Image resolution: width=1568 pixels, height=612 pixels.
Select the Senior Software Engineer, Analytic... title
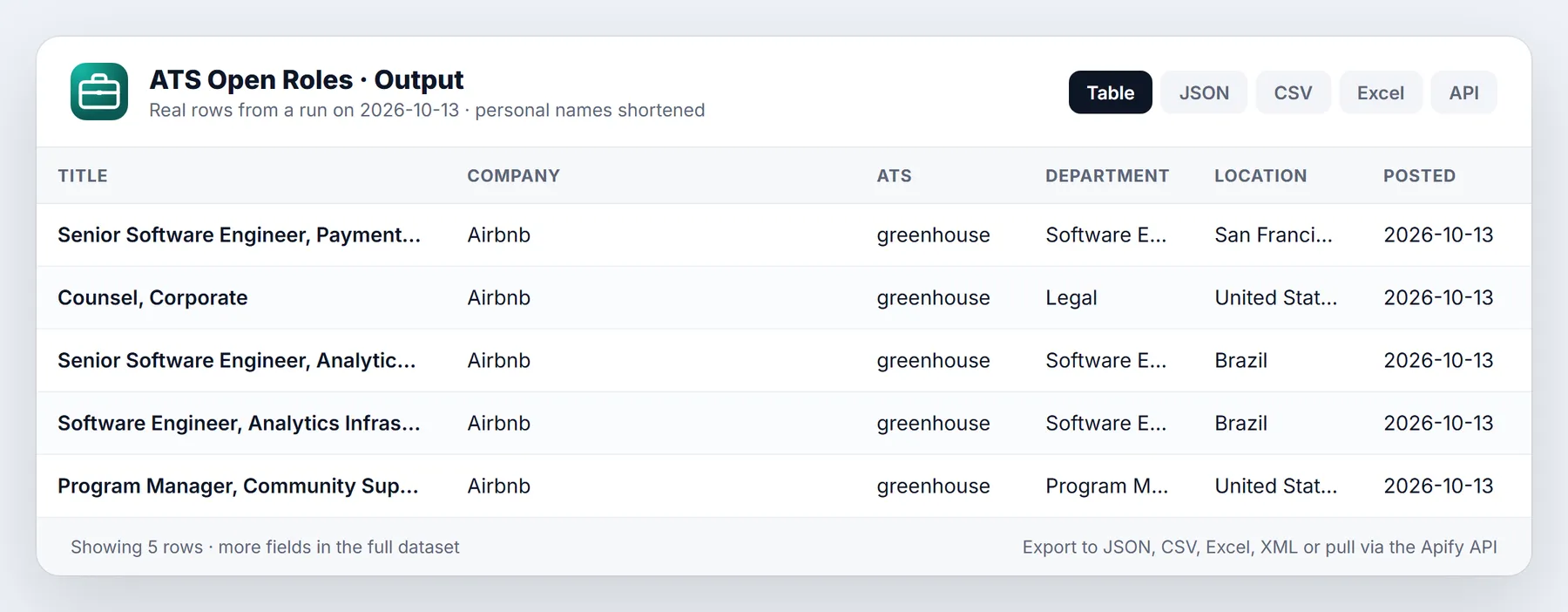coord(236,361)
